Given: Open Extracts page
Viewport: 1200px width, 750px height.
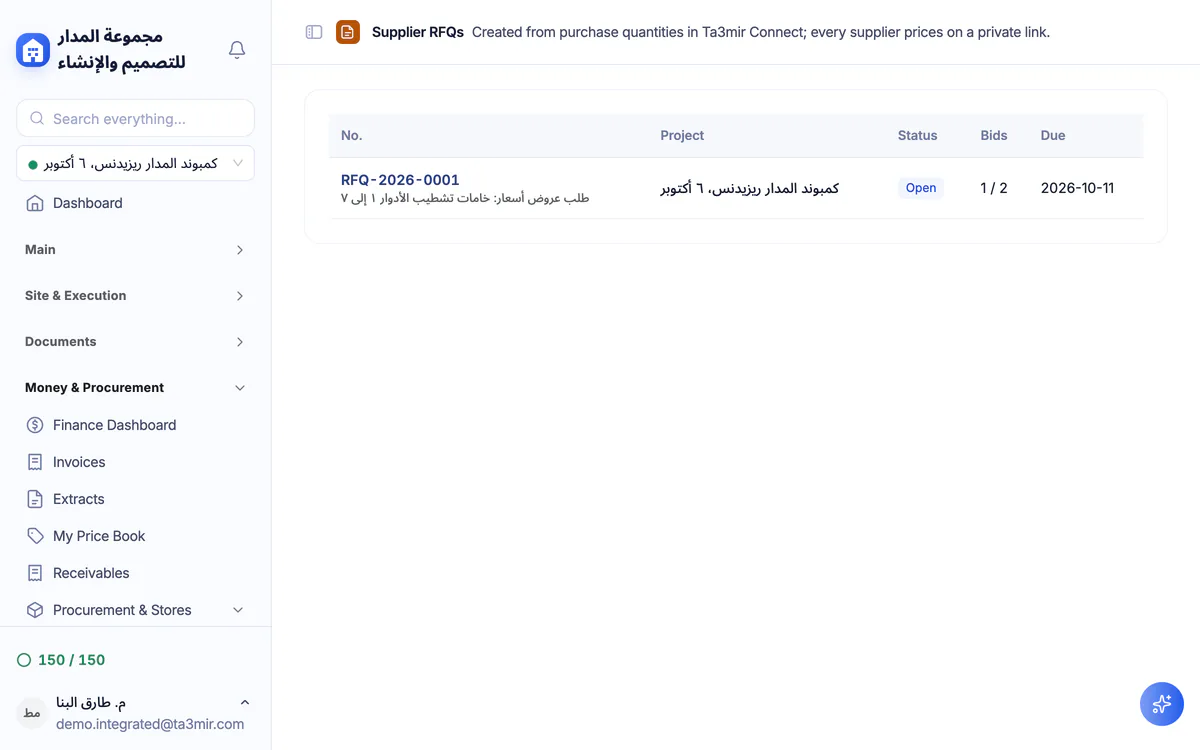Looking at the screenshot, I should [78, 499].
